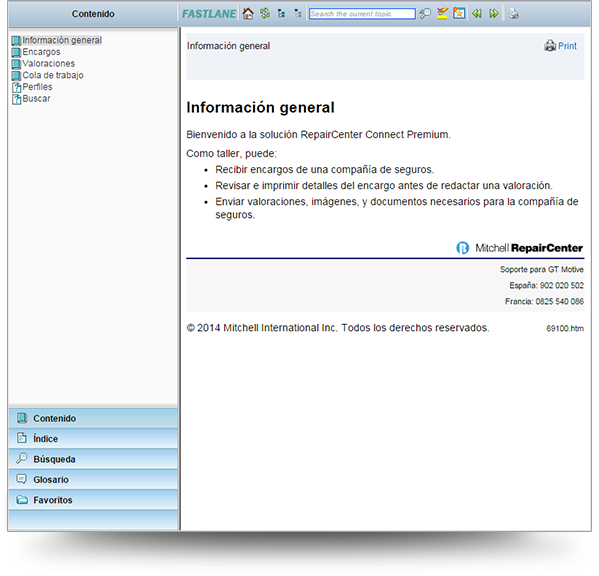Image resolution: width=599 pixels, height=576 pixels.
Task: Click the green refresh arrows toolbar icon
Action: click(265, 14)
